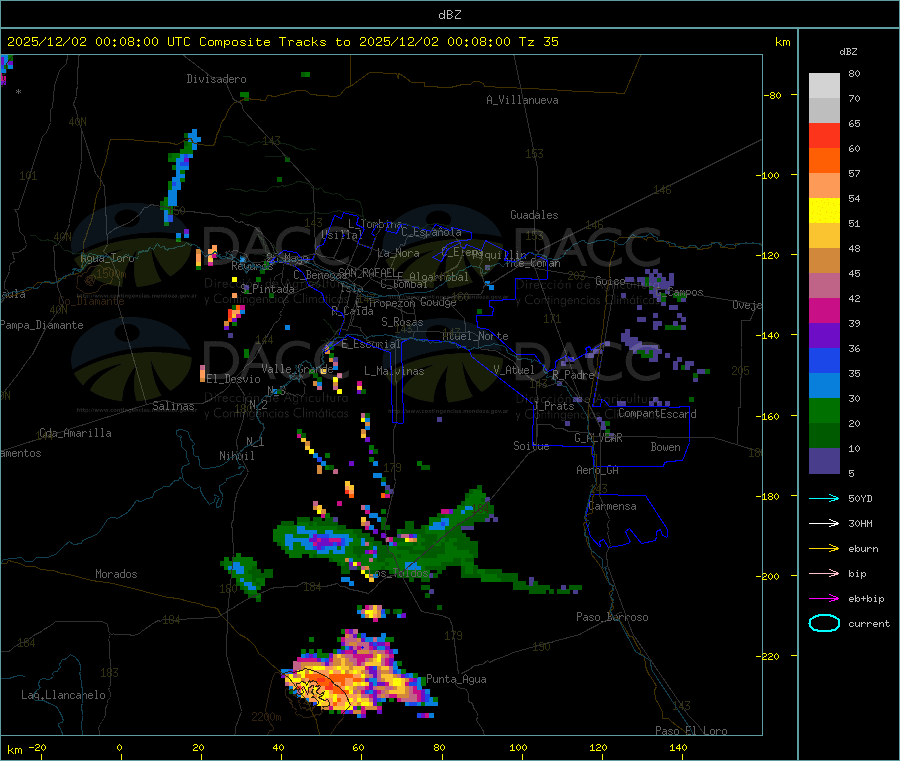Click the SAN_RAFAEL city label

click(367, 273)
